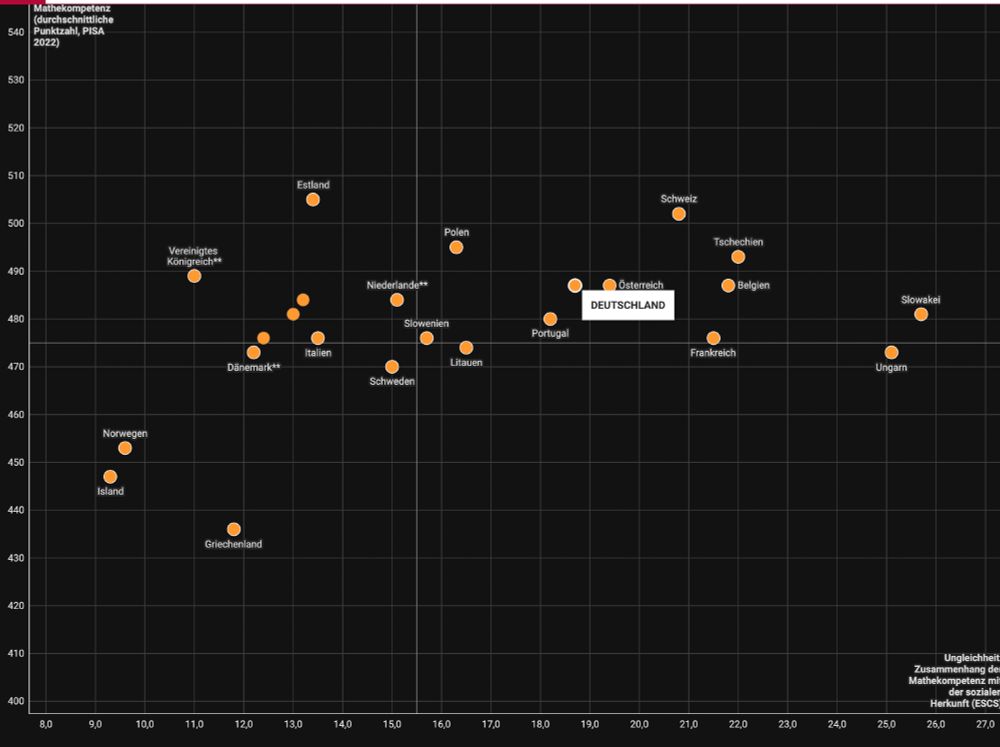This screenshot has height=747, width=1000.
Task: Click the 27,0 x-axis tick label
Action: 985,725
